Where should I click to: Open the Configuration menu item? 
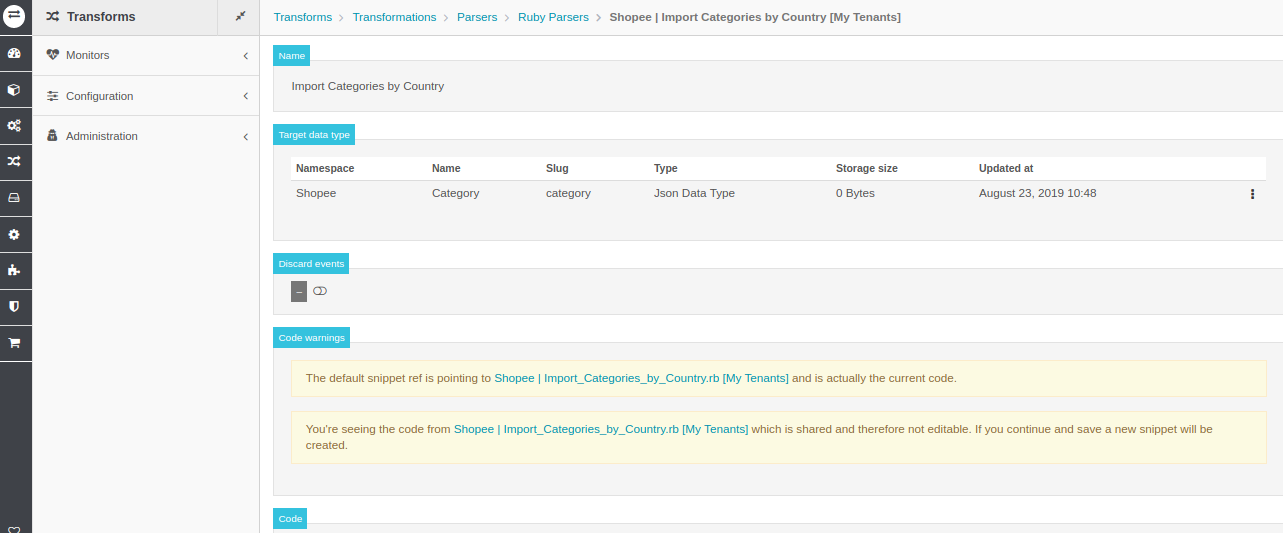(146, 96)
